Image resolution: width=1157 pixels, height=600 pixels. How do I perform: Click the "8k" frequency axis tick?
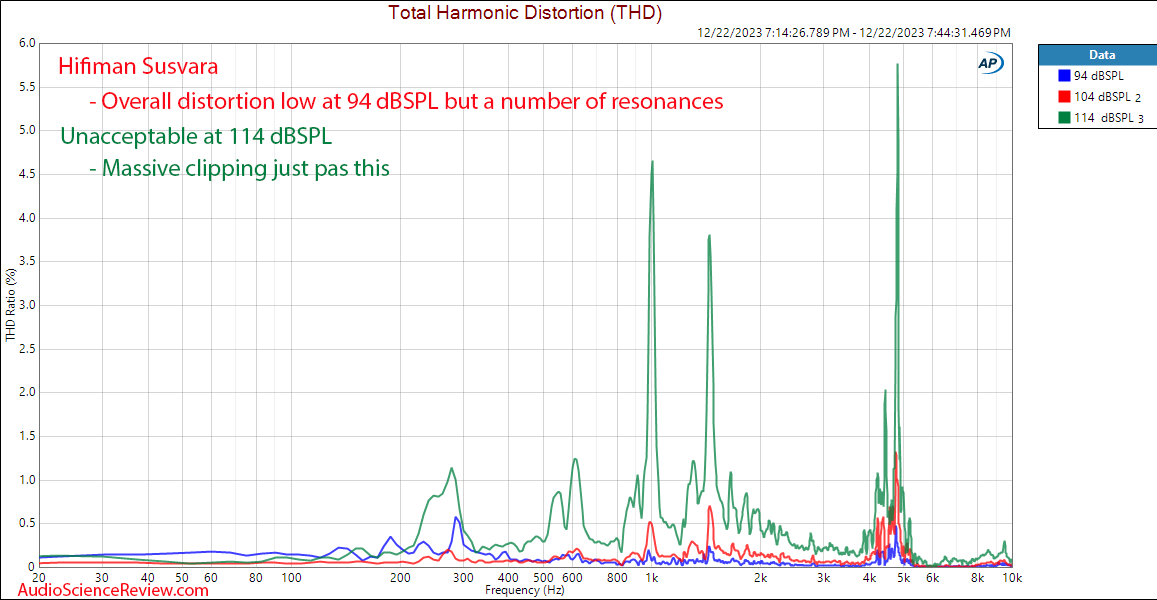tap(978, 578)
